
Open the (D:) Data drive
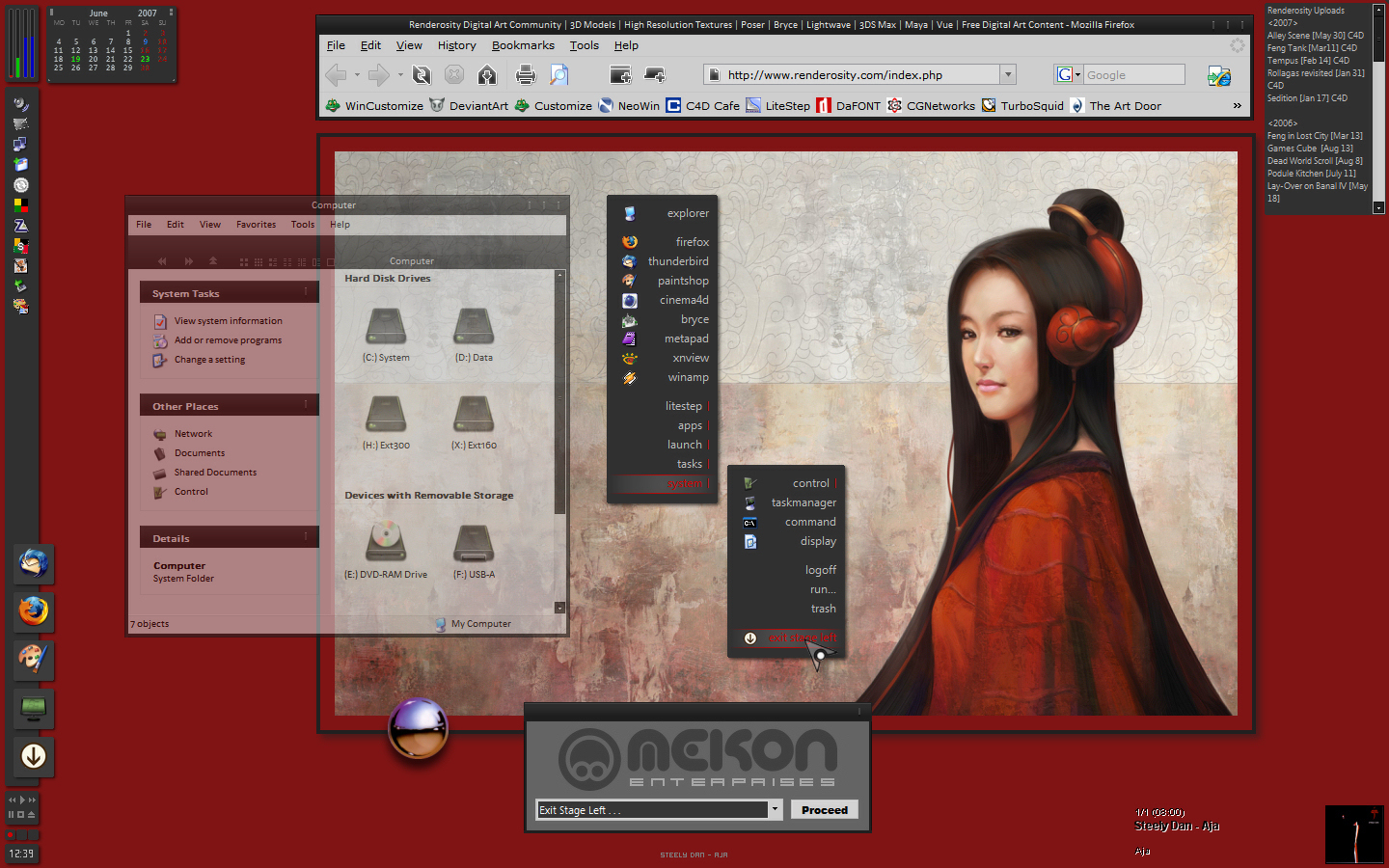[x=474, y=335]
